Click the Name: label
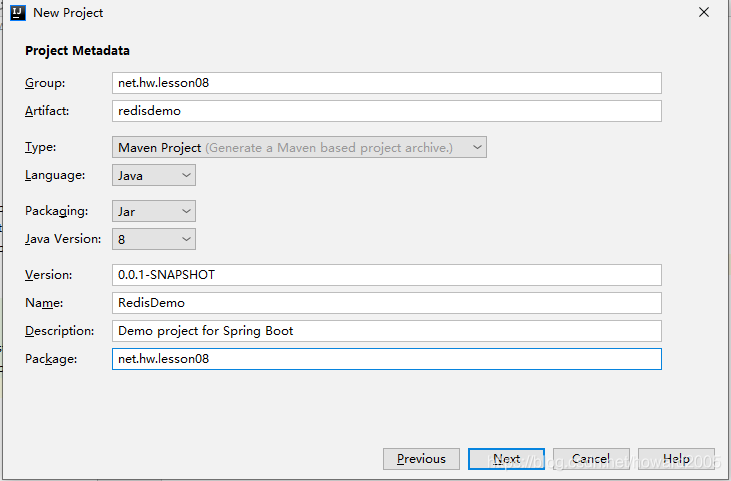This screenshot has height=481, width=731. click(x=44, y=303)
